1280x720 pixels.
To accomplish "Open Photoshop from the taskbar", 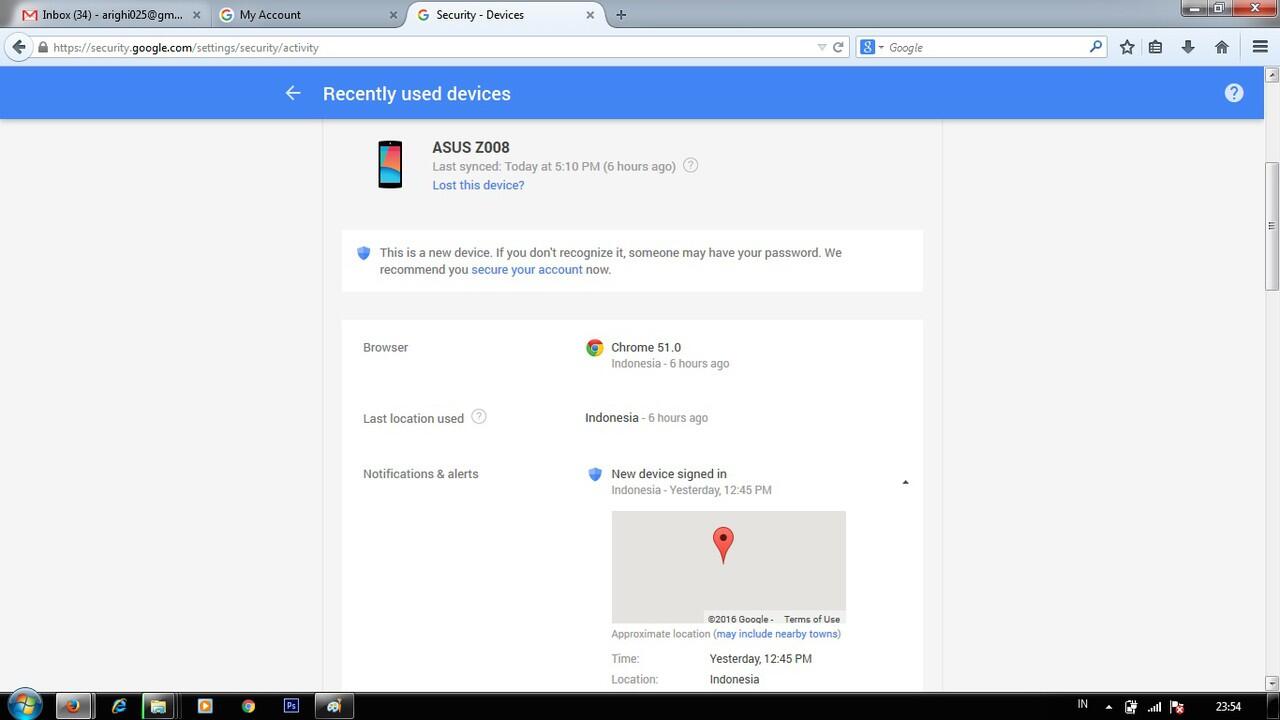I will (x=291, y=705).
